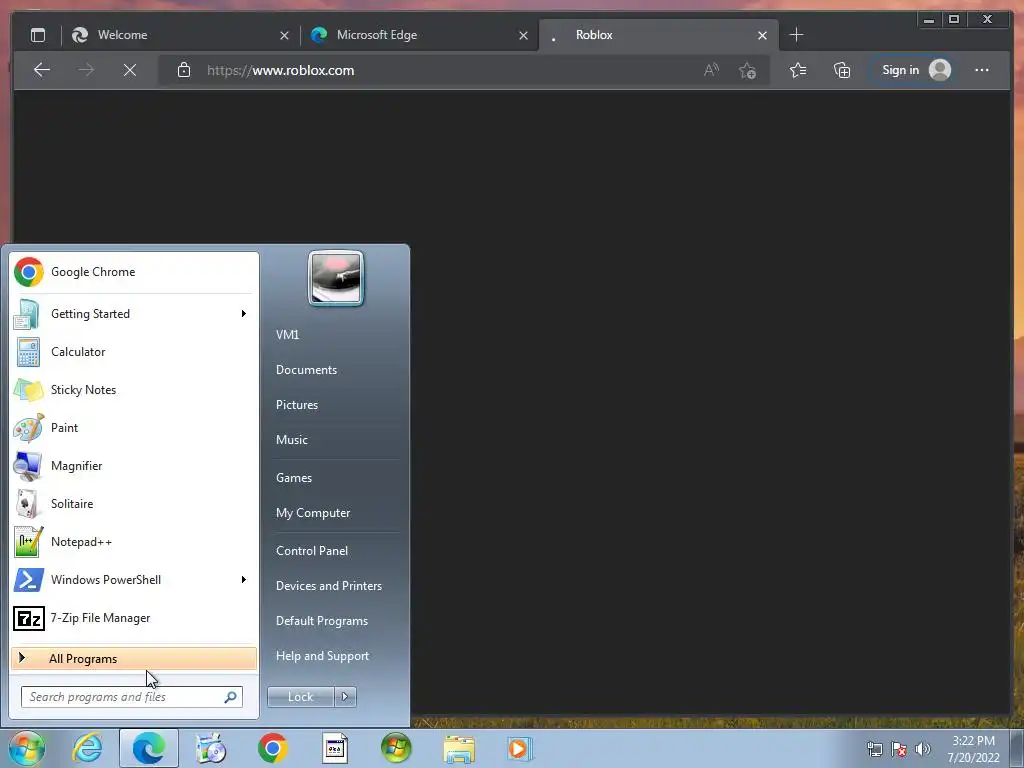Open Action Center flag in tray
The height and width of the screenshot is (768, 1024).
tap(899, 749)
